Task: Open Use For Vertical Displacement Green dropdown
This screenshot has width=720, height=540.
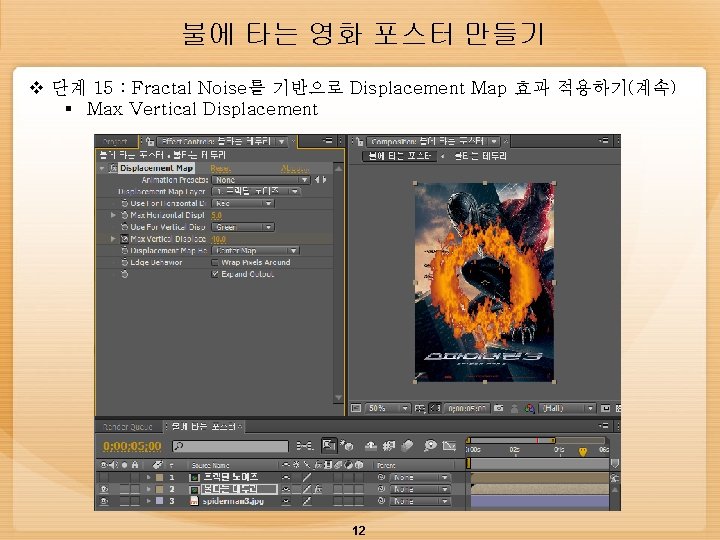Action: pyautogui.click(x=243, y=227)
